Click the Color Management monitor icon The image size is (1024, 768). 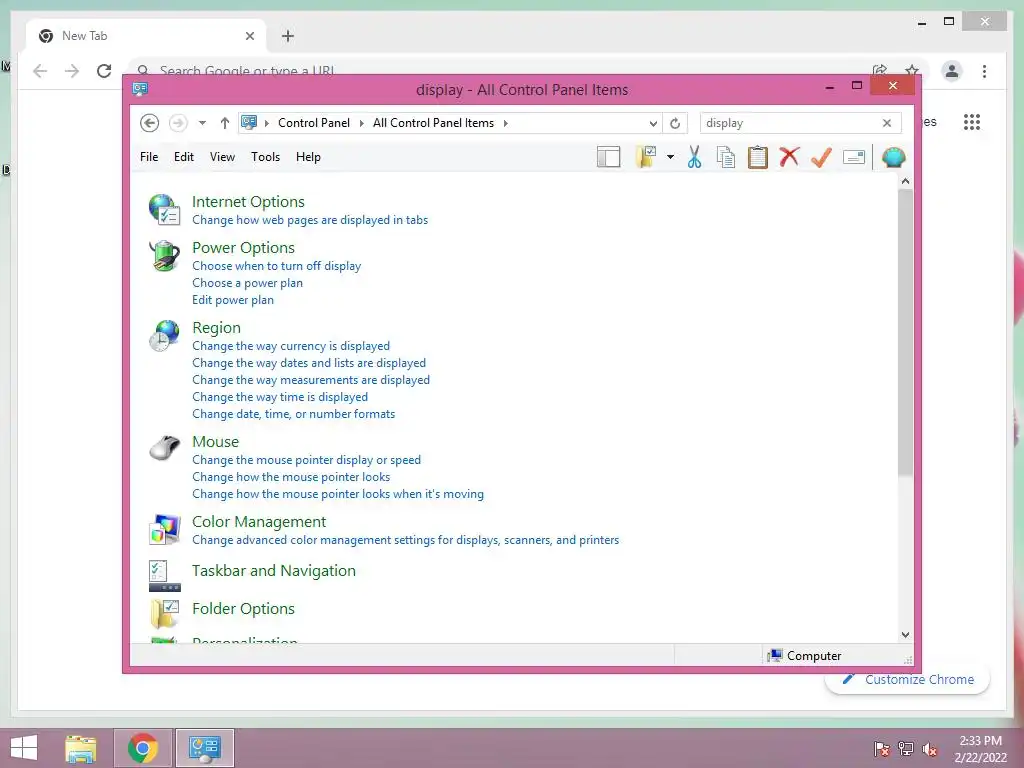pyautogui.click(x=165, y=529)
